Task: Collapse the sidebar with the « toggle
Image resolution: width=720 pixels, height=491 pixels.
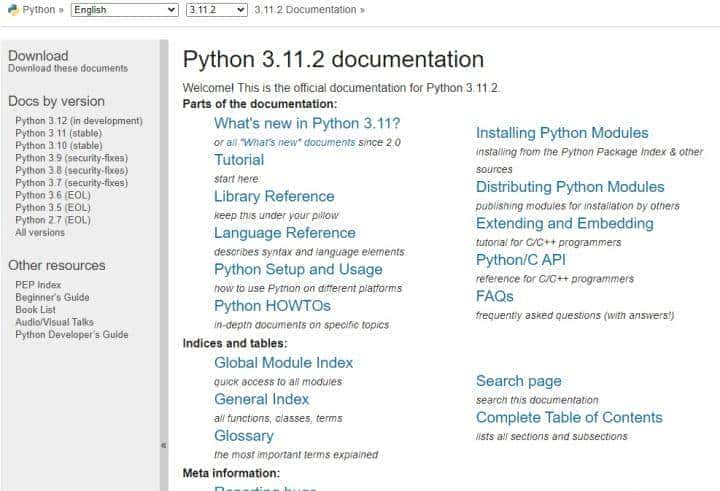Action: coord(164,445)
